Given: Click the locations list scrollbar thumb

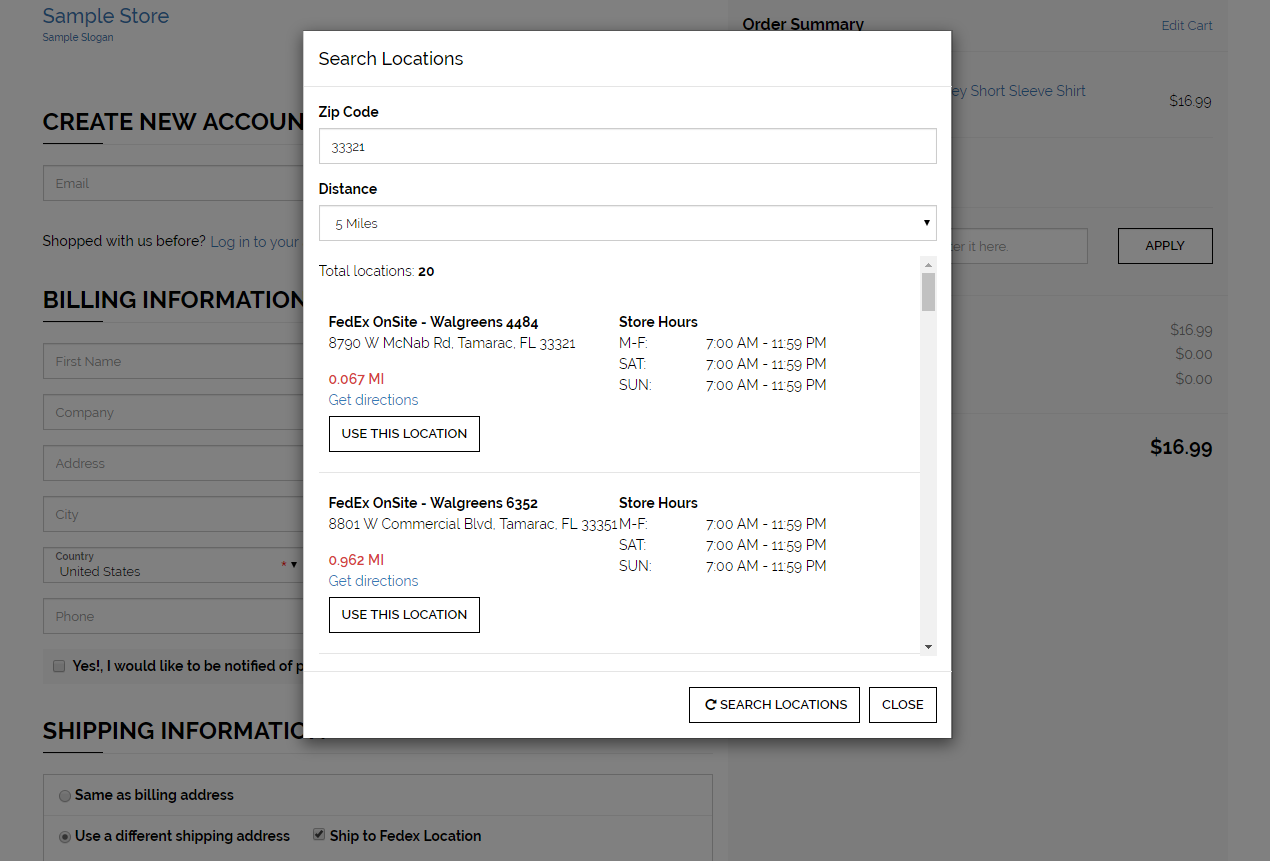Looking at the screenshot, I should (x=929, y=292).
